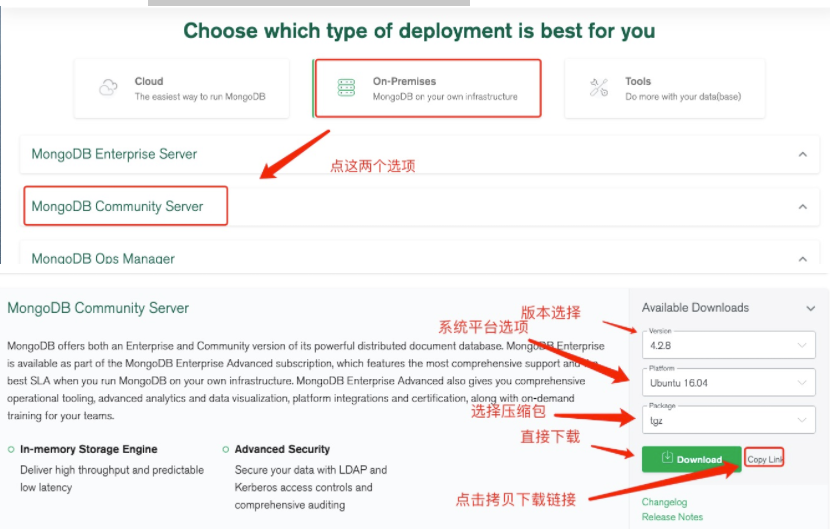Open the Platform dropdown showing Ubuntu 16.04
The image size is (831, 531).
coord(729,383)
